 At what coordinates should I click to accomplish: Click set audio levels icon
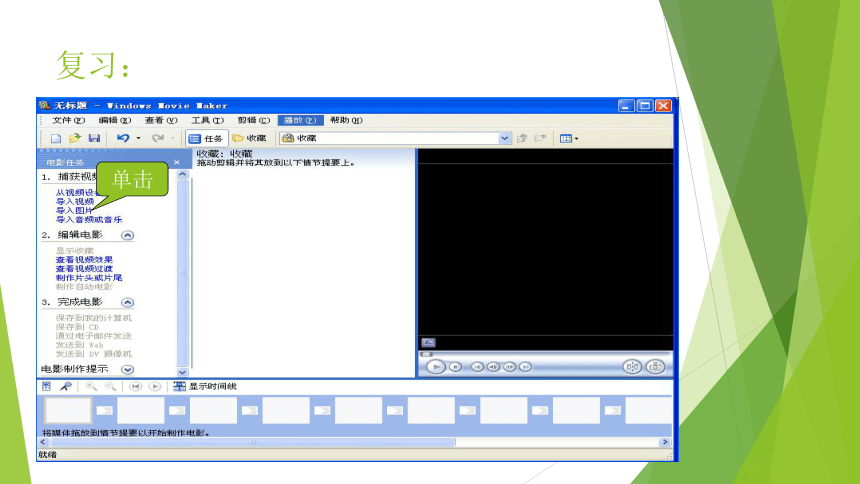47,386
